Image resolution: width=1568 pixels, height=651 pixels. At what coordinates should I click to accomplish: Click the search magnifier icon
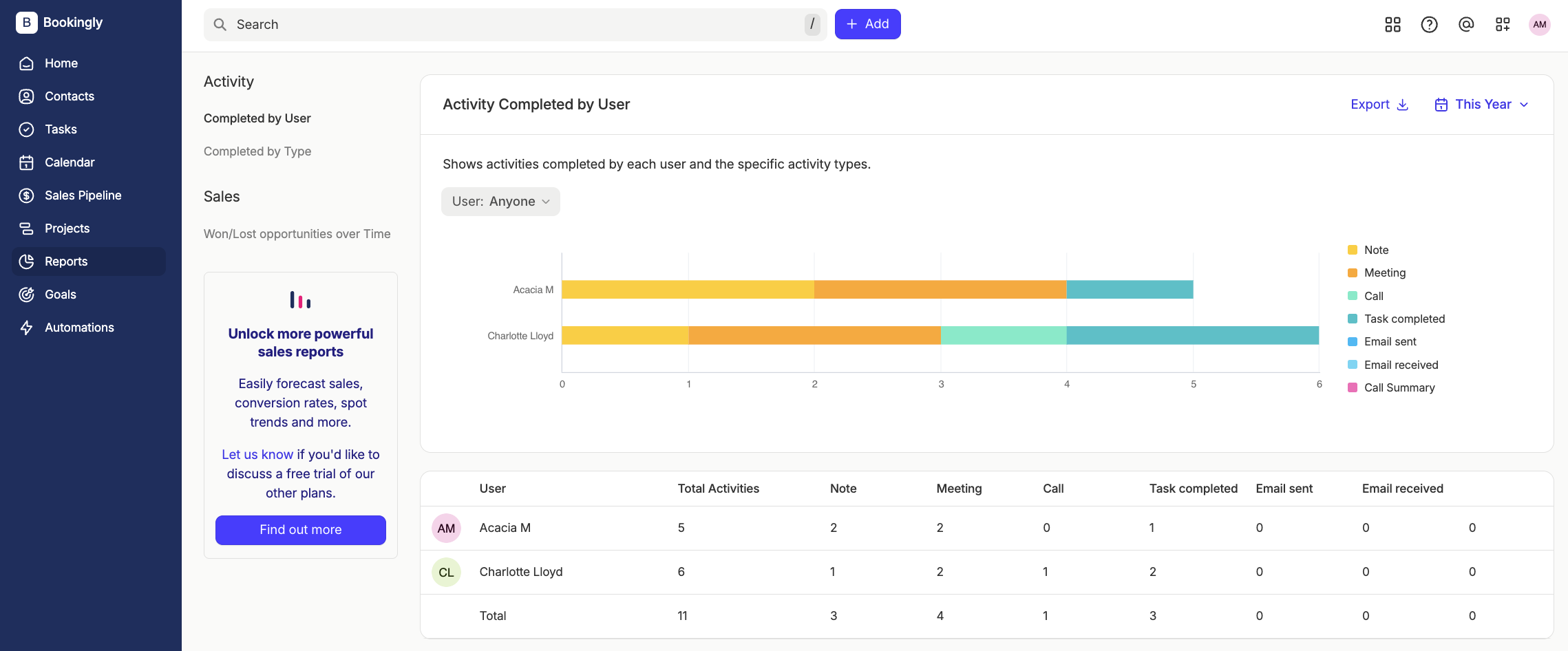coord(220,25)
